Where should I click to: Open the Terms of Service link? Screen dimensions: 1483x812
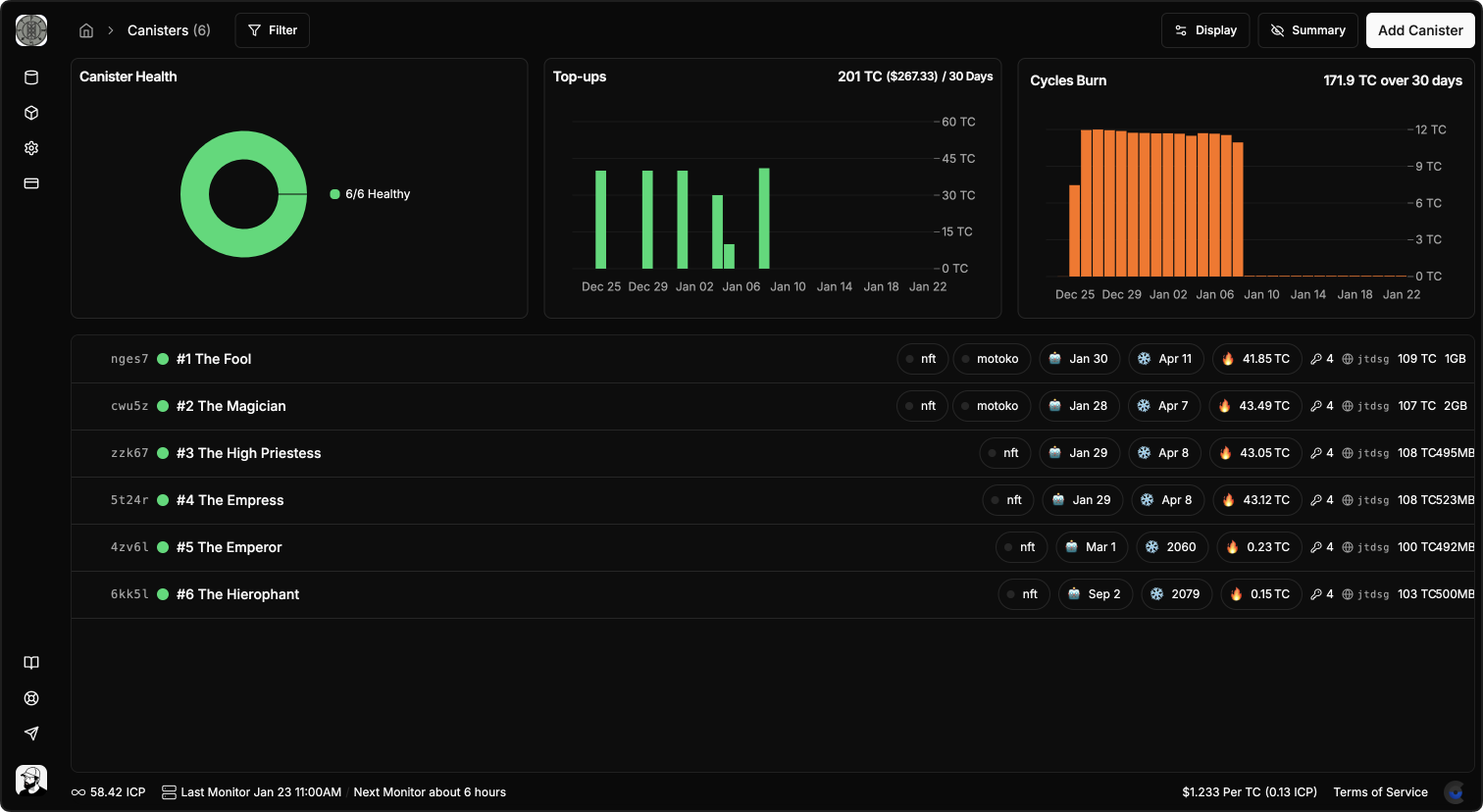click(x=1380, y=792)
